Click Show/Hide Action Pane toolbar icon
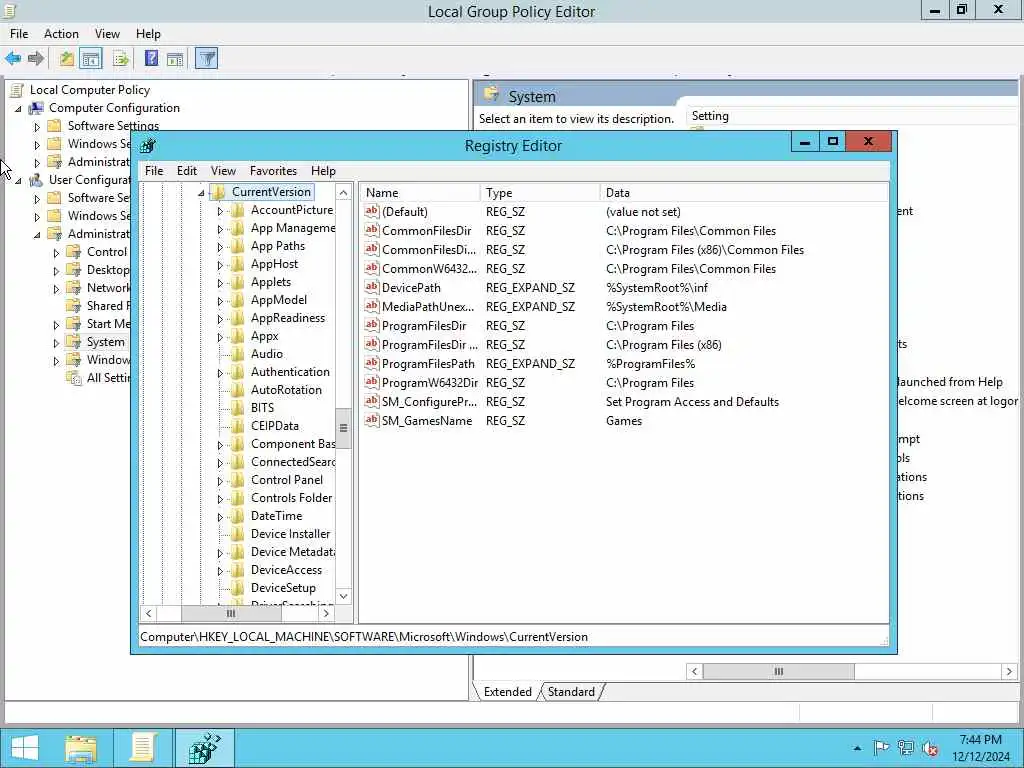The image size is (1024, 768). (175, 59)
